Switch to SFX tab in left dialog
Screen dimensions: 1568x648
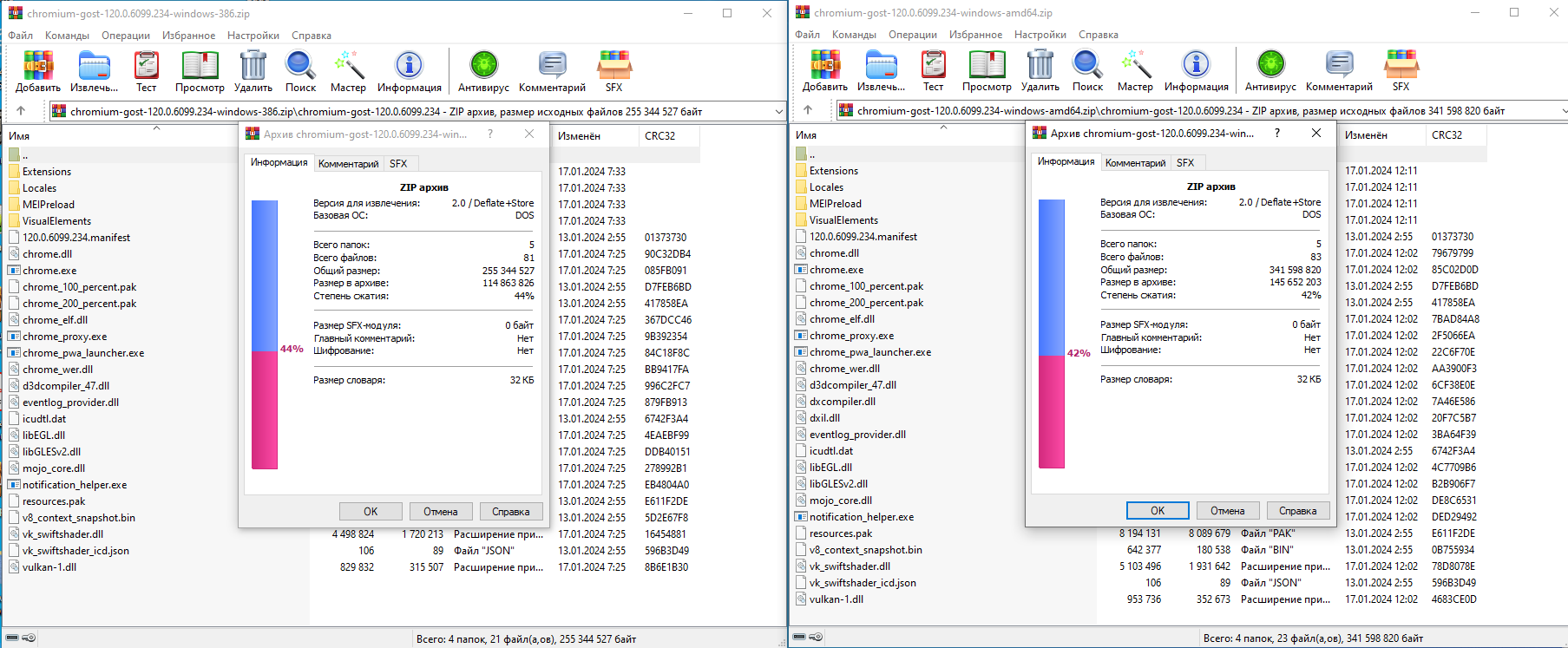(x=398, y=164)
